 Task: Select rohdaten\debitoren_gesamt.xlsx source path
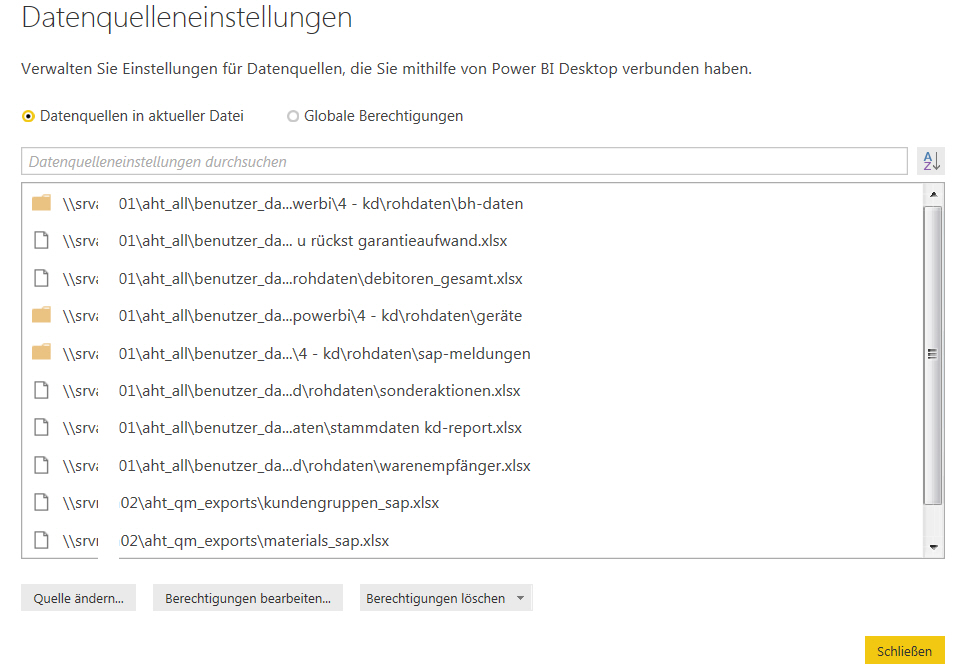pyautogui.click(x=292, y=279)
